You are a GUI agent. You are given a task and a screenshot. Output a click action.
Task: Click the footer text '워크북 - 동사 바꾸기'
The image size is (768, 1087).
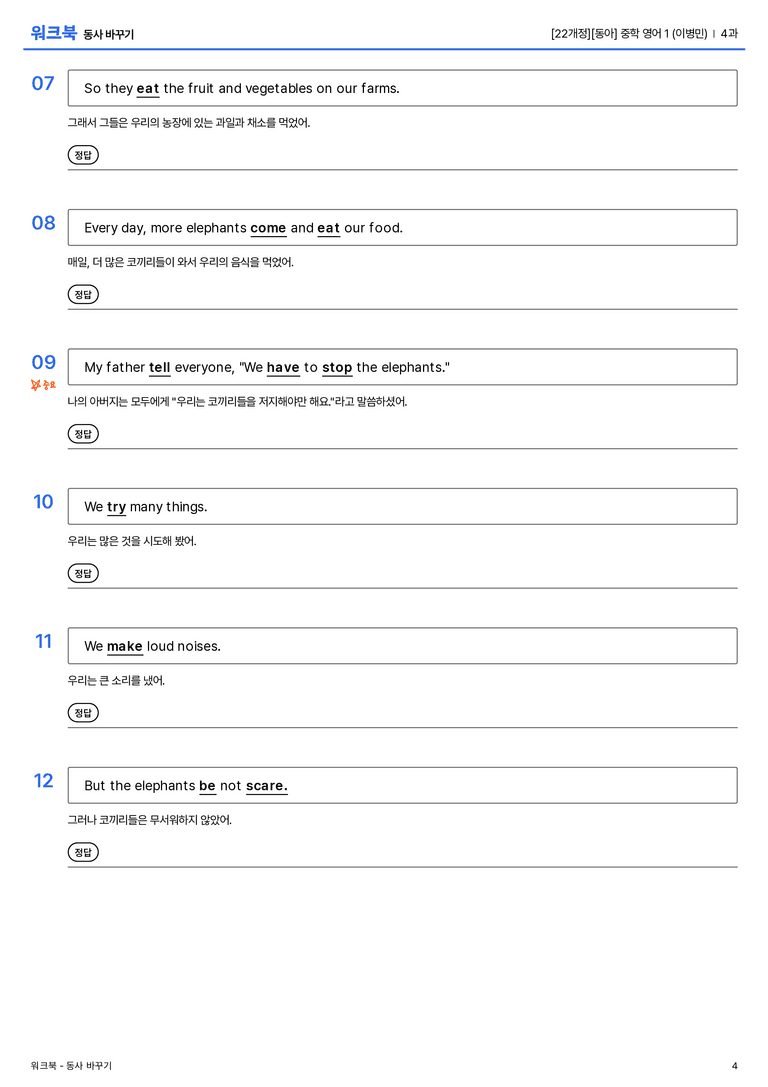(x=71, y=1066)
